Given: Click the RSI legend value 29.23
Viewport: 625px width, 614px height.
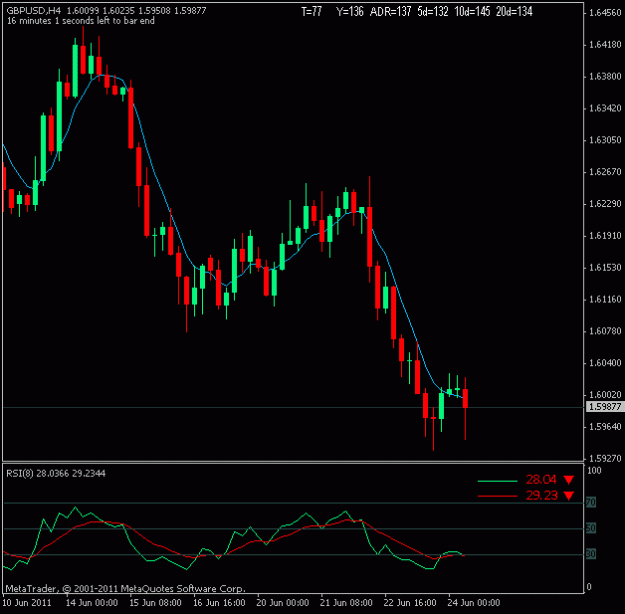Looking at the screenshot, I should (541, 496).
